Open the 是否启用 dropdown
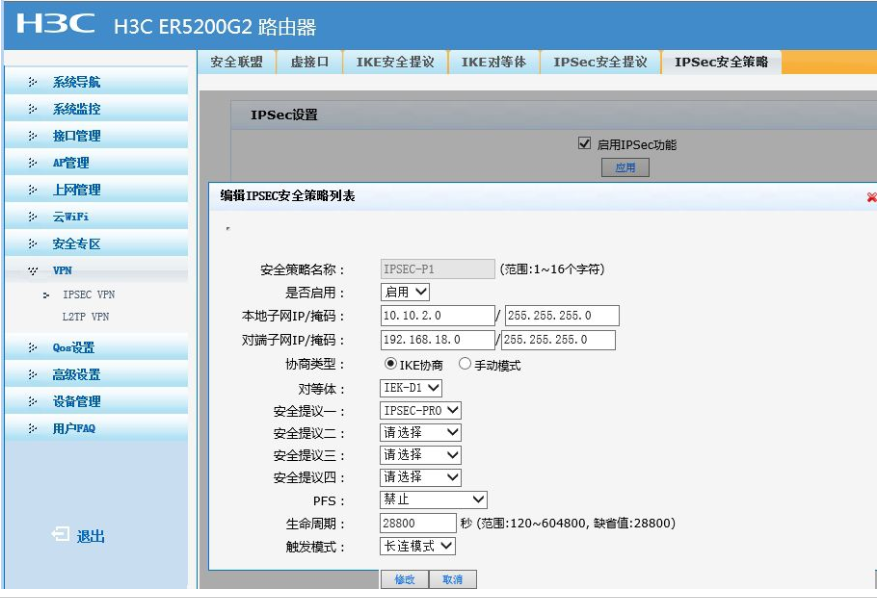This screenshot has height=598, width=877. click(405, 292)
